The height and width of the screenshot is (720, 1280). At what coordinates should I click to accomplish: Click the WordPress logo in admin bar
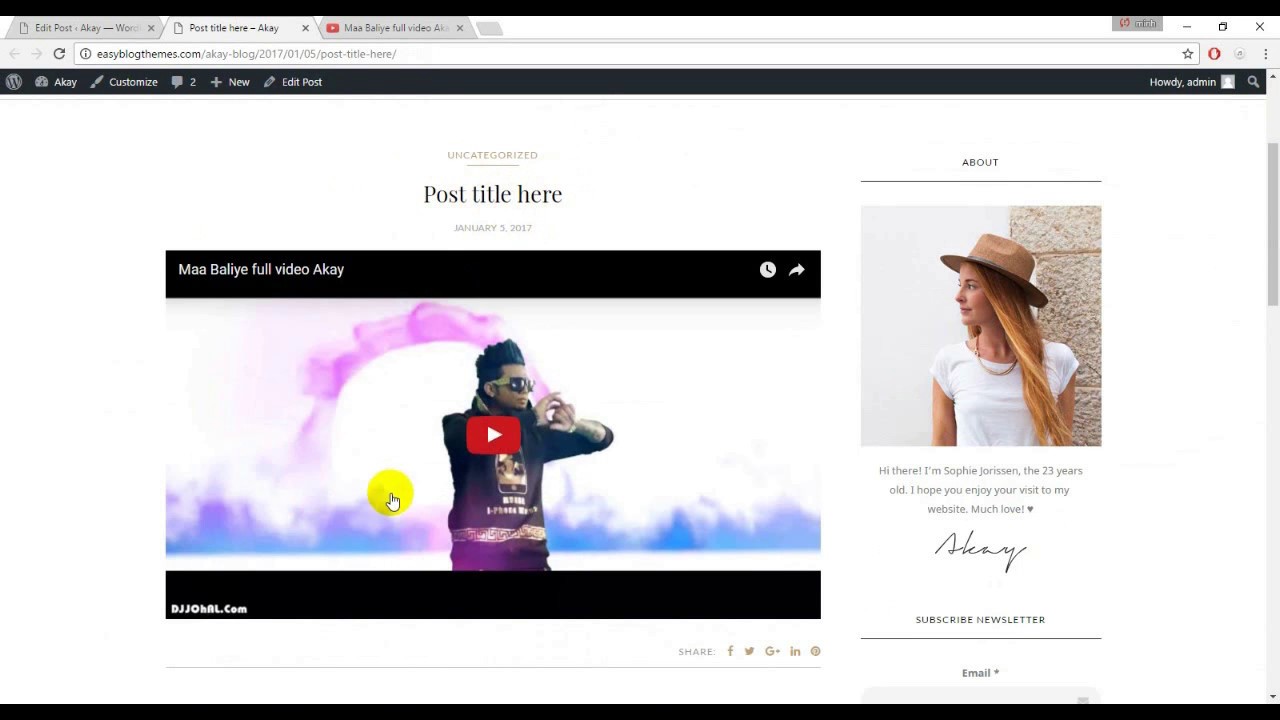point(14,82)
